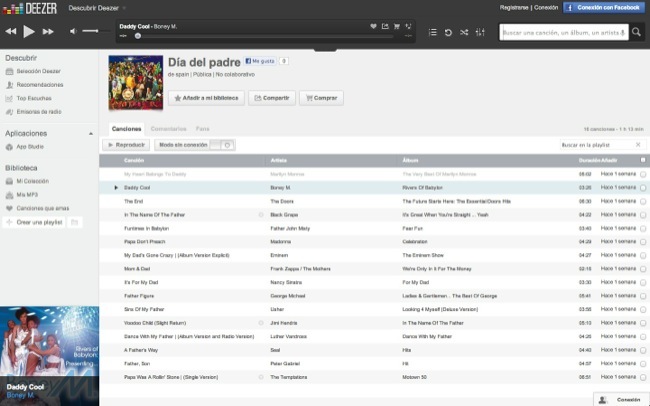Click the play button in the player bar
The width and height of the screenshot is (650, 406).
click(29, 32)
